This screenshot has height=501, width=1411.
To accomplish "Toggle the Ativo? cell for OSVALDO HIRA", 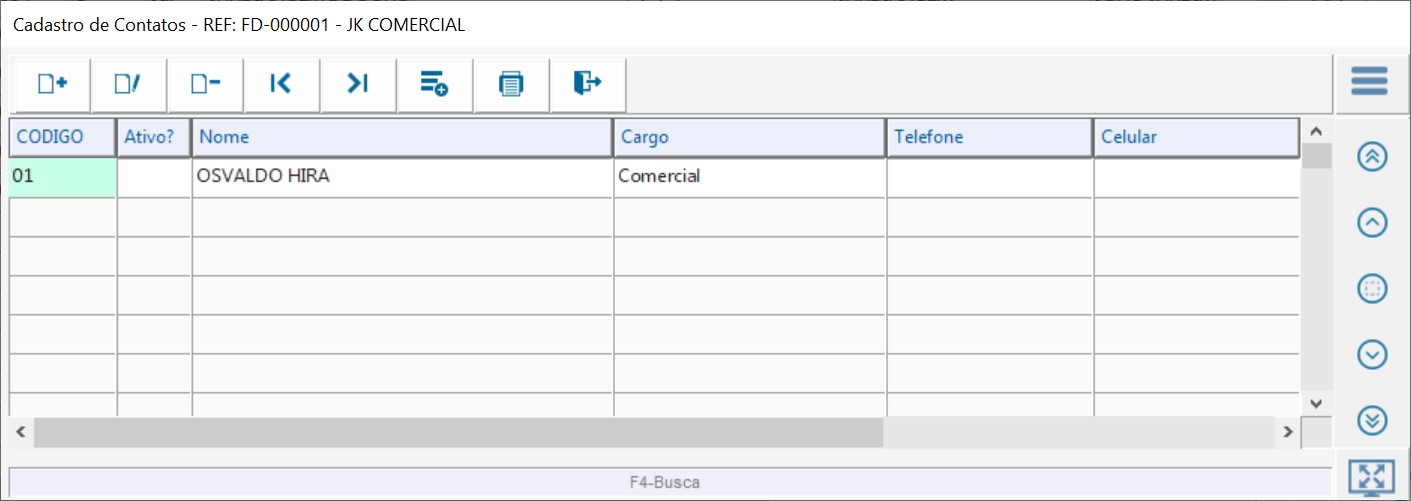I will click(x=154, y=177).
